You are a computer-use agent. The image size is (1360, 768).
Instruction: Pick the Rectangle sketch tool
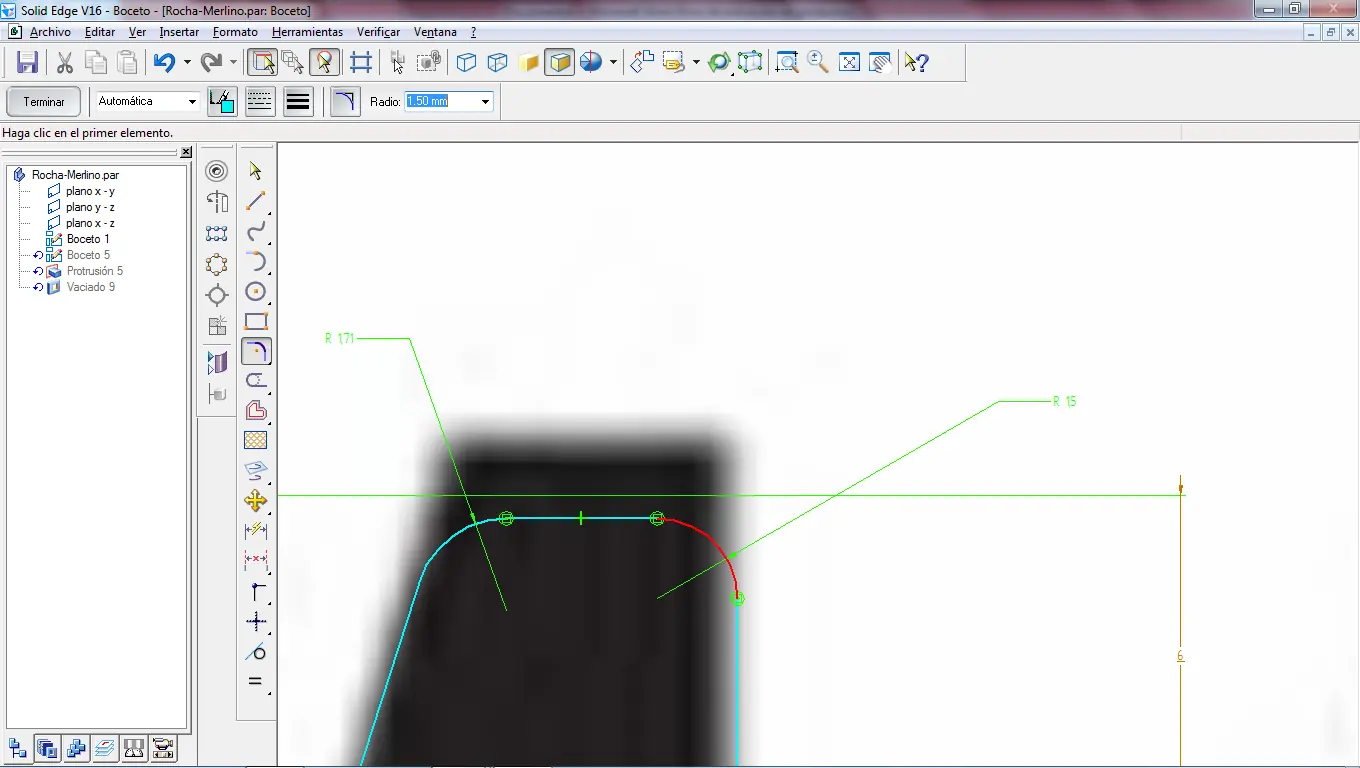pos(256,322)
